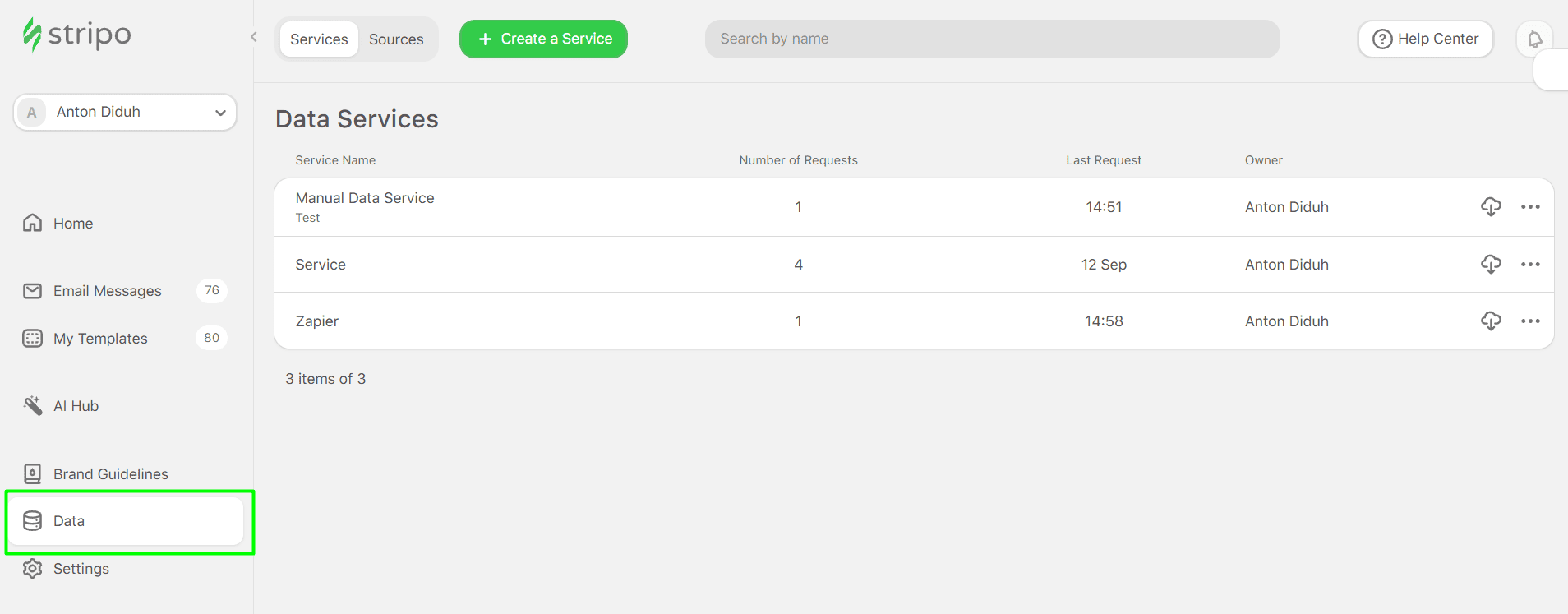Click the Stripo logo

click(x=76, y=35)
